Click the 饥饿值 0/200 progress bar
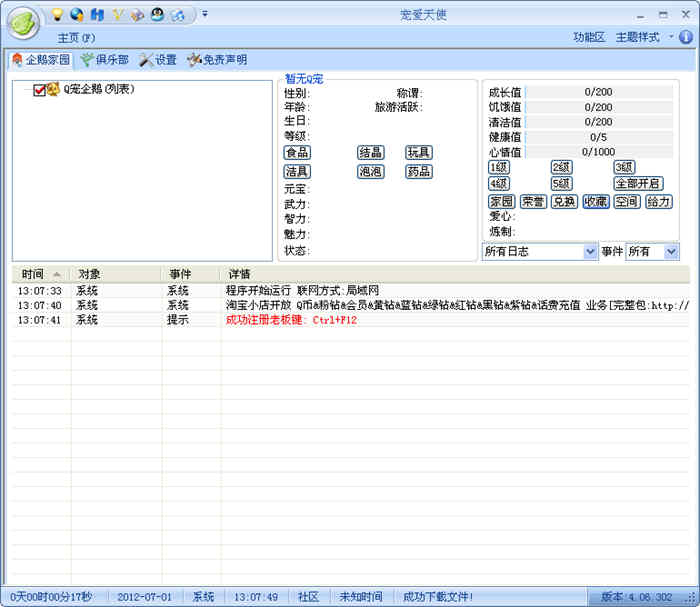This screenshot has height=607, width=700. click(x=599, y=108)
